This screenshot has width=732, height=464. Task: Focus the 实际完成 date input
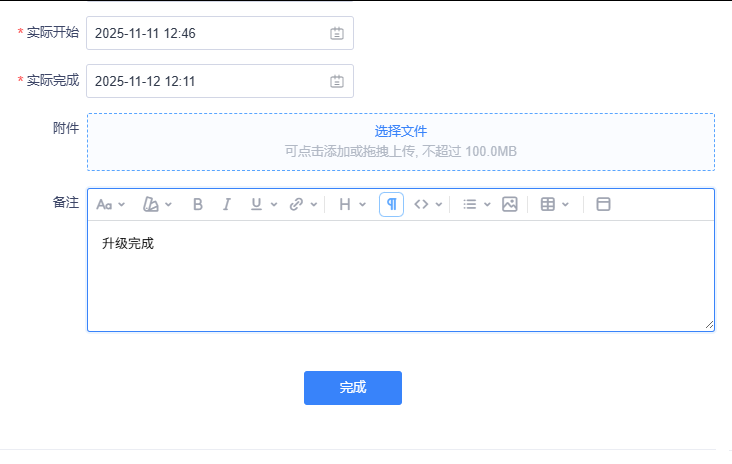(220, 81)
